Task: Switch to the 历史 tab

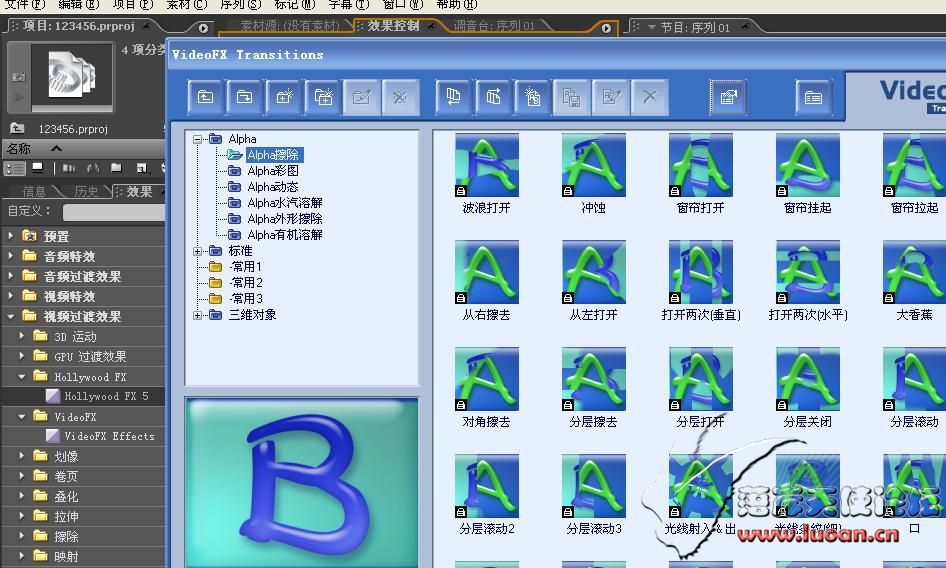Action: pyautogui.click(x=85, y=191)
